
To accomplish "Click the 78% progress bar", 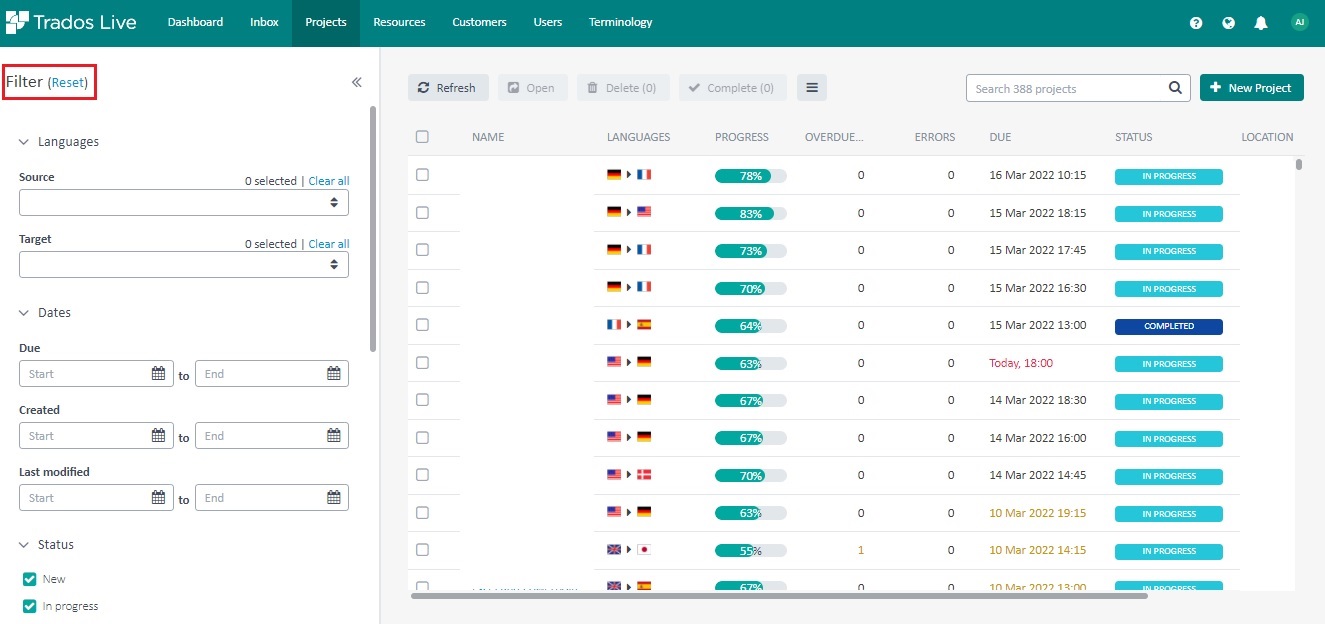I will coord(748,175).
